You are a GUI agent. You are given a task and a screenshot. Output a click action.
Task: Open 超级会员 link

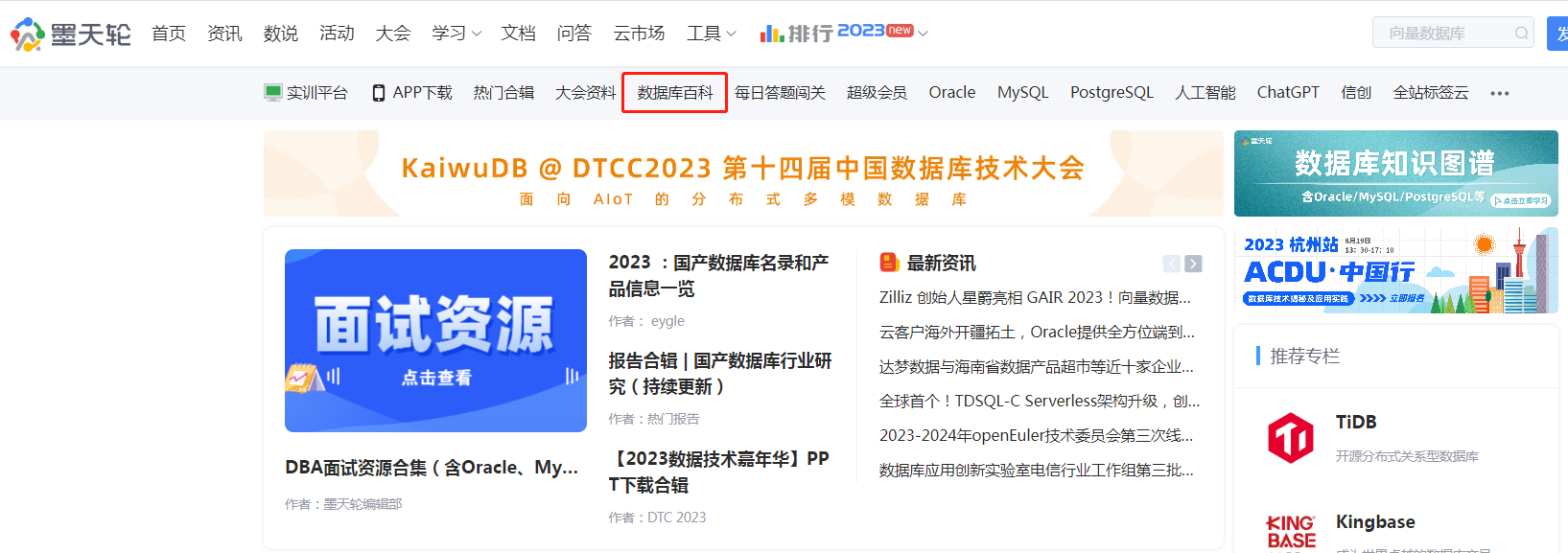(x=877, y=93)
